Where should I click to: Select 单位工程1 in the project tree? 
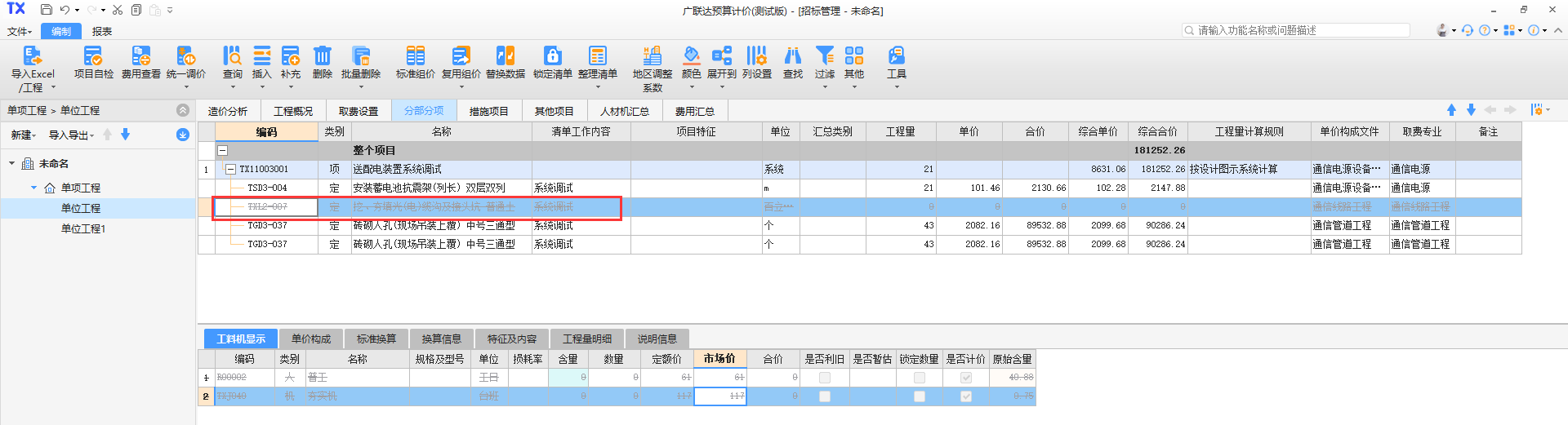82,228
